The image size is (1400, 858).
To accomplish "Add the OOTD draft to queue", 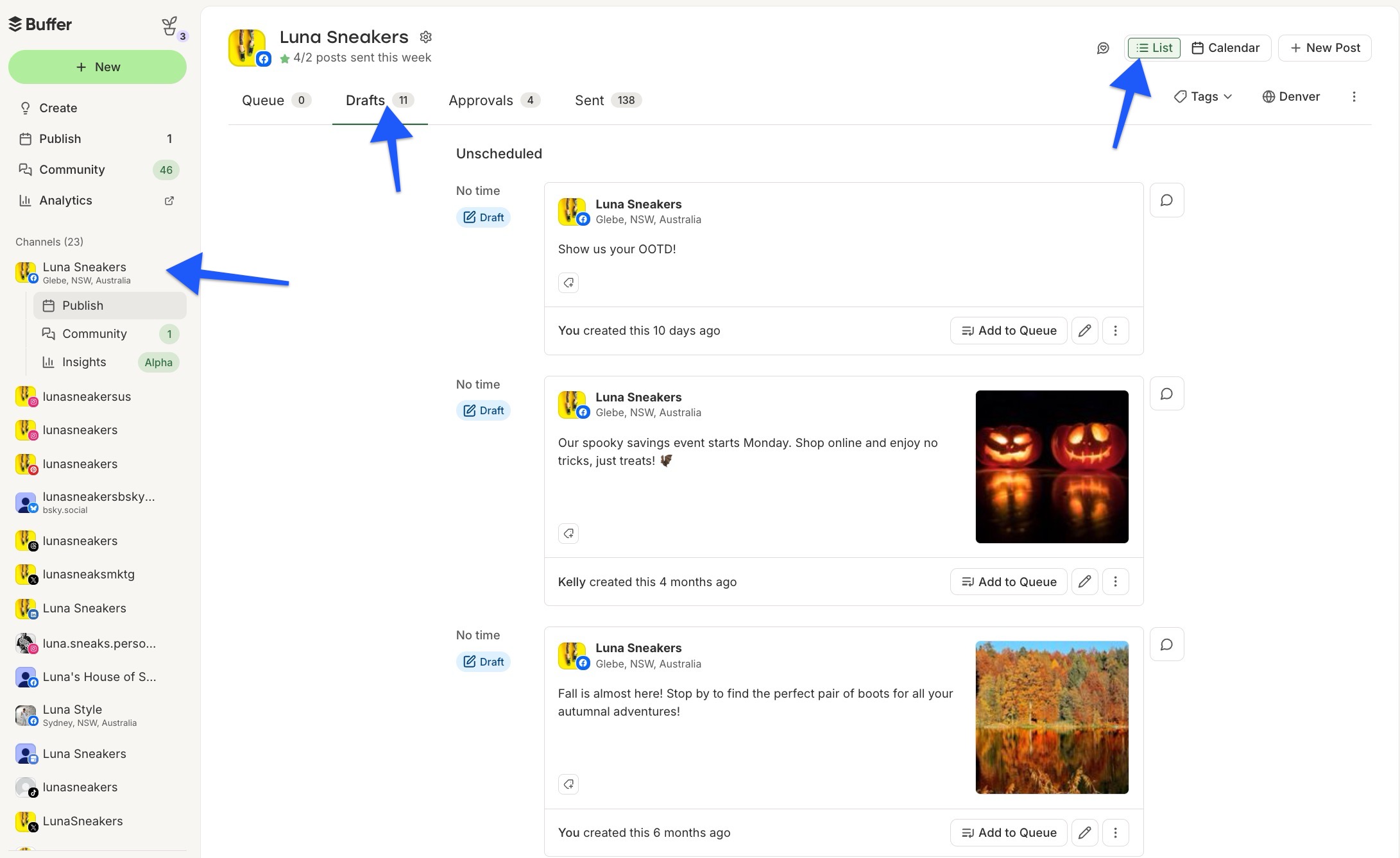I will [x=1008, y=331].
